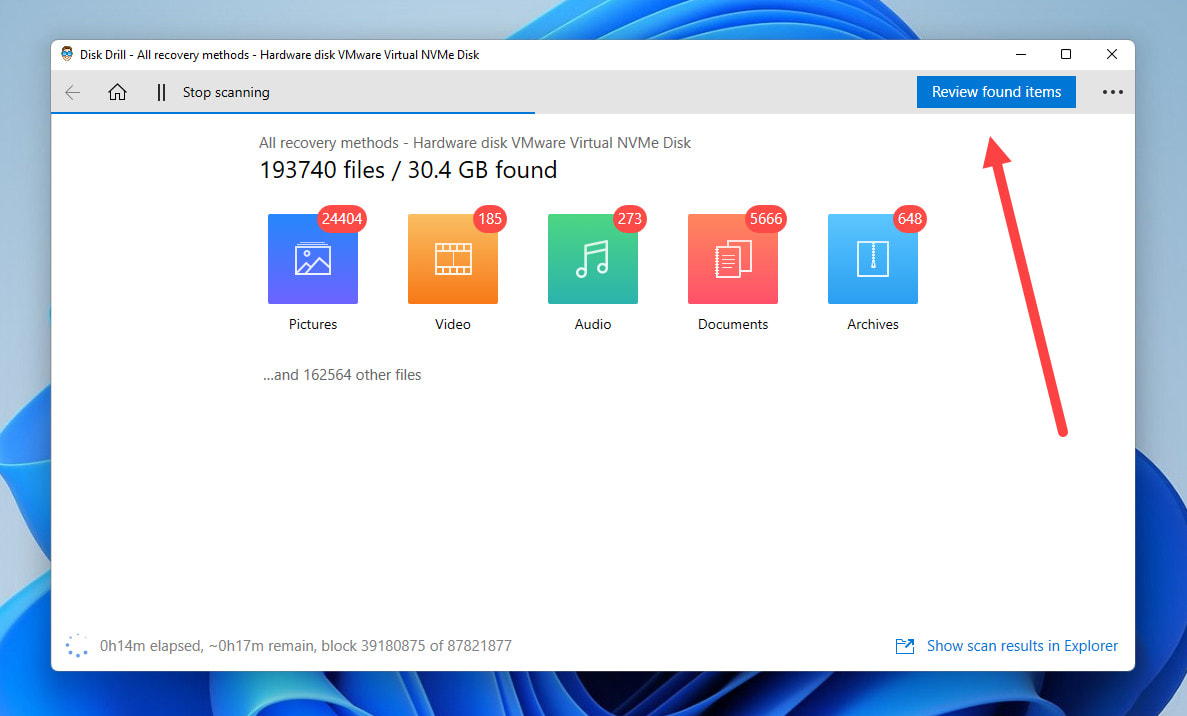Image resolution: width=1187 pixels, height=716 pixels.
Task: Click the 185 badge on Video
Action: click(x=490, y=219)
